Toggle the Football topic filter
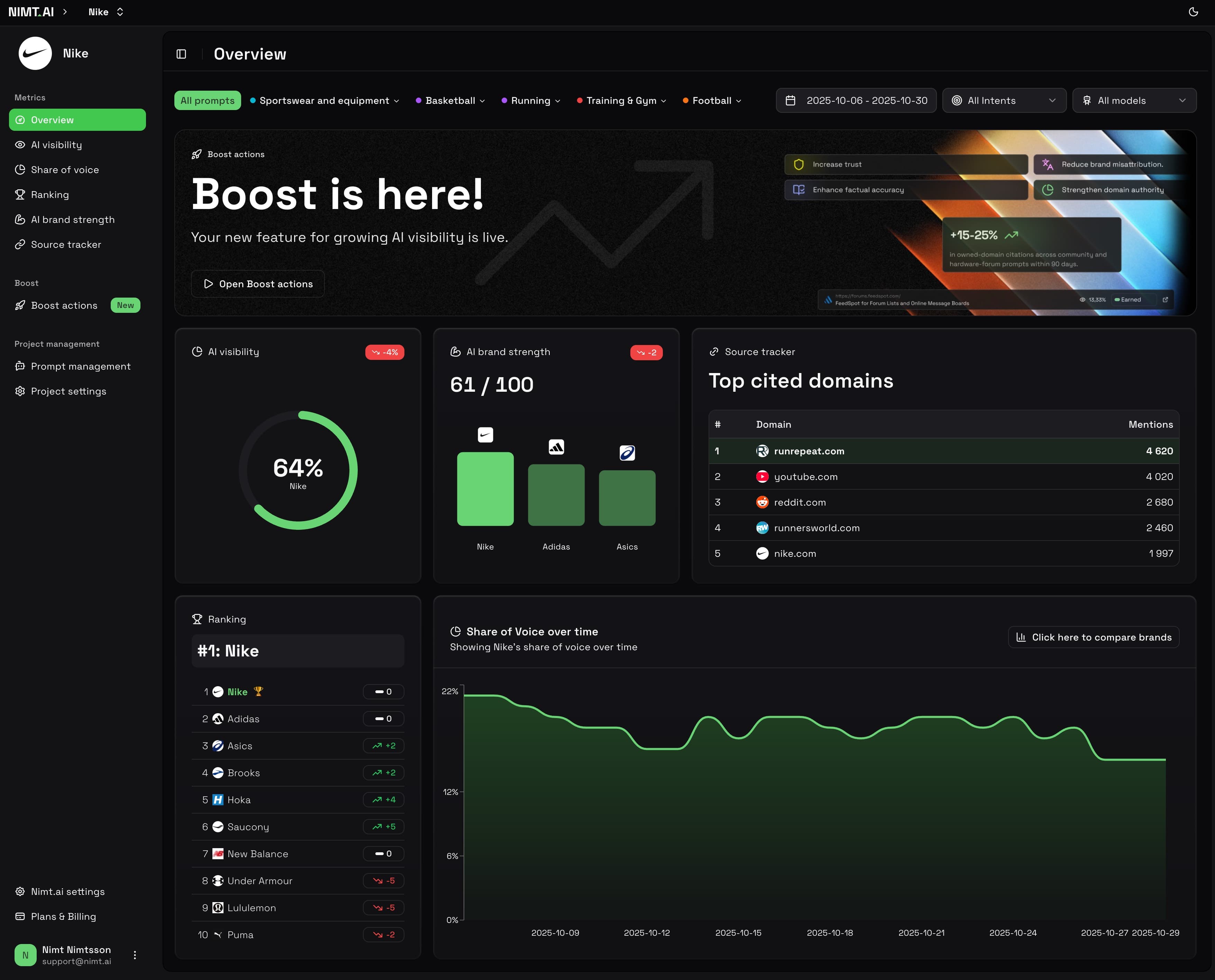This screenshot has height=980, width=1215. 712,100
